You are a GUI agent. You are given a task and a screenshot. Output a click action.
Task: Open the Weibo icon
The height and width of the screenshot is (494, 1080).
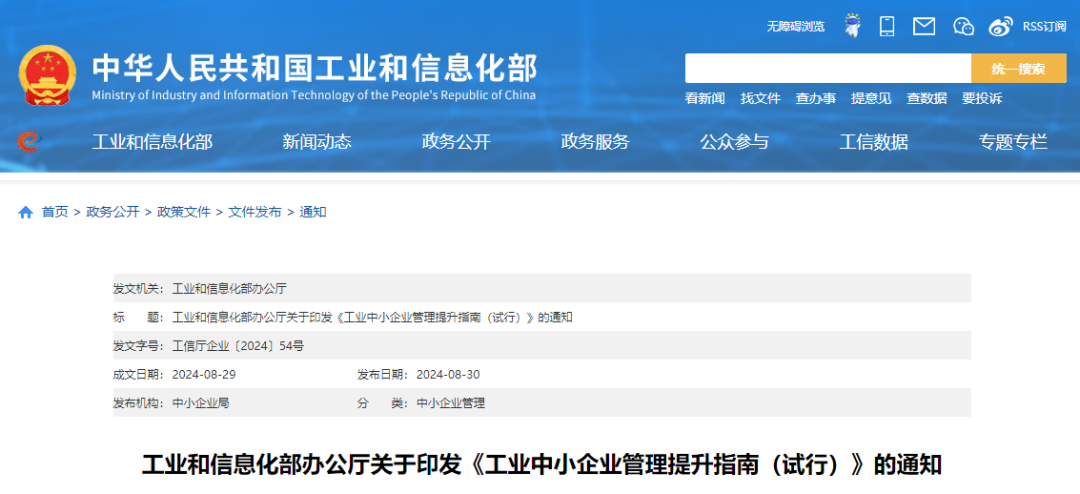point(1000,27)
